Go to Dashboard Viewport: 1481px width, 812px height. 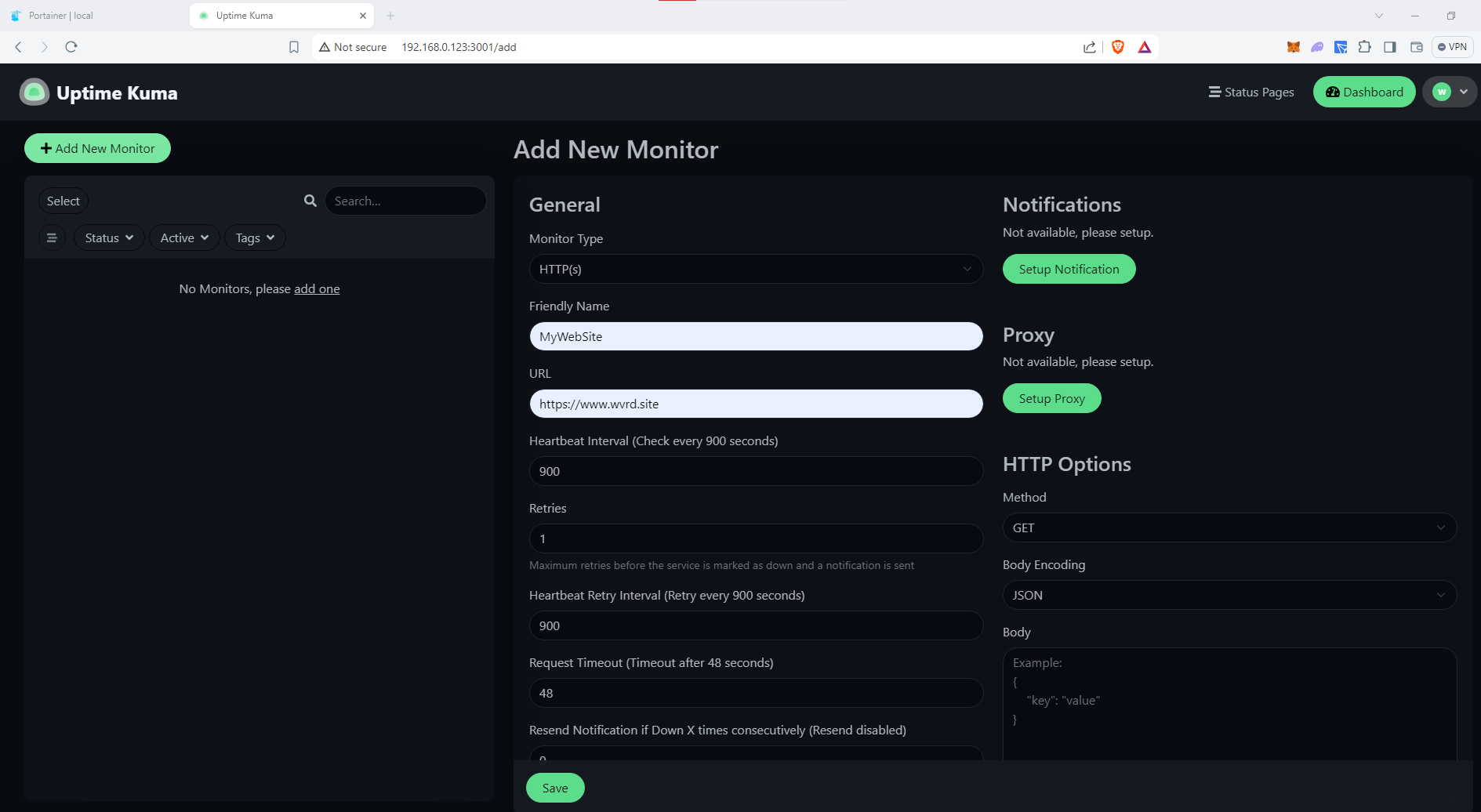click(1364, 92)
